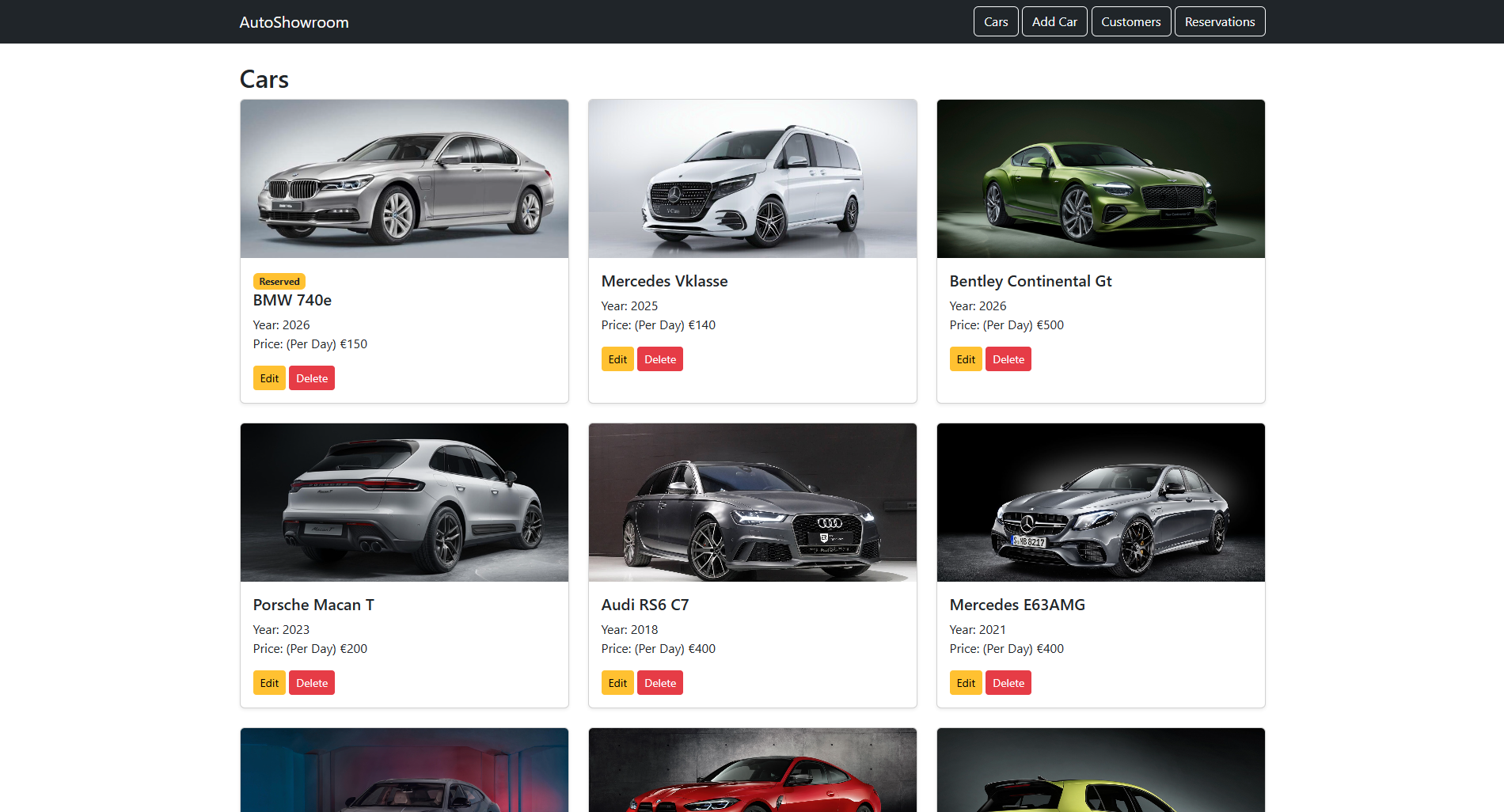Viewport: 1504px width, 812px height.
Task: Delete the Mercedes Vklasse car
Action: [660, 359]
